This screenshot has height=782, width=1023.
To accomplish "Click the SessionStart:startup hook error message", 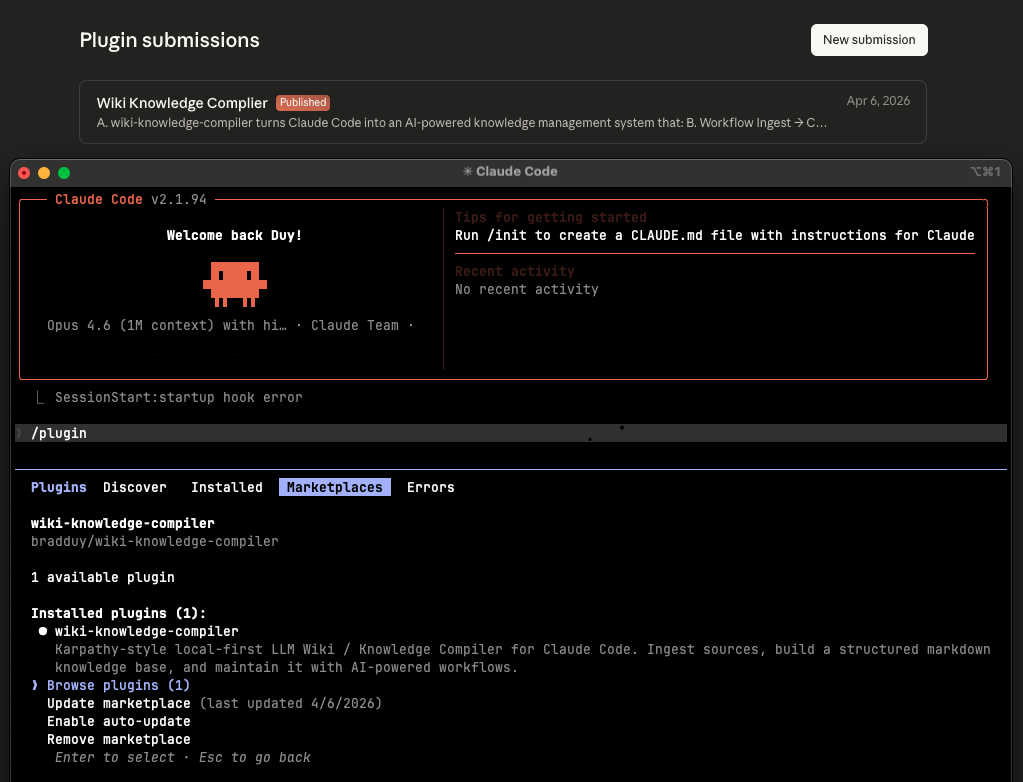I will [179, 397].
